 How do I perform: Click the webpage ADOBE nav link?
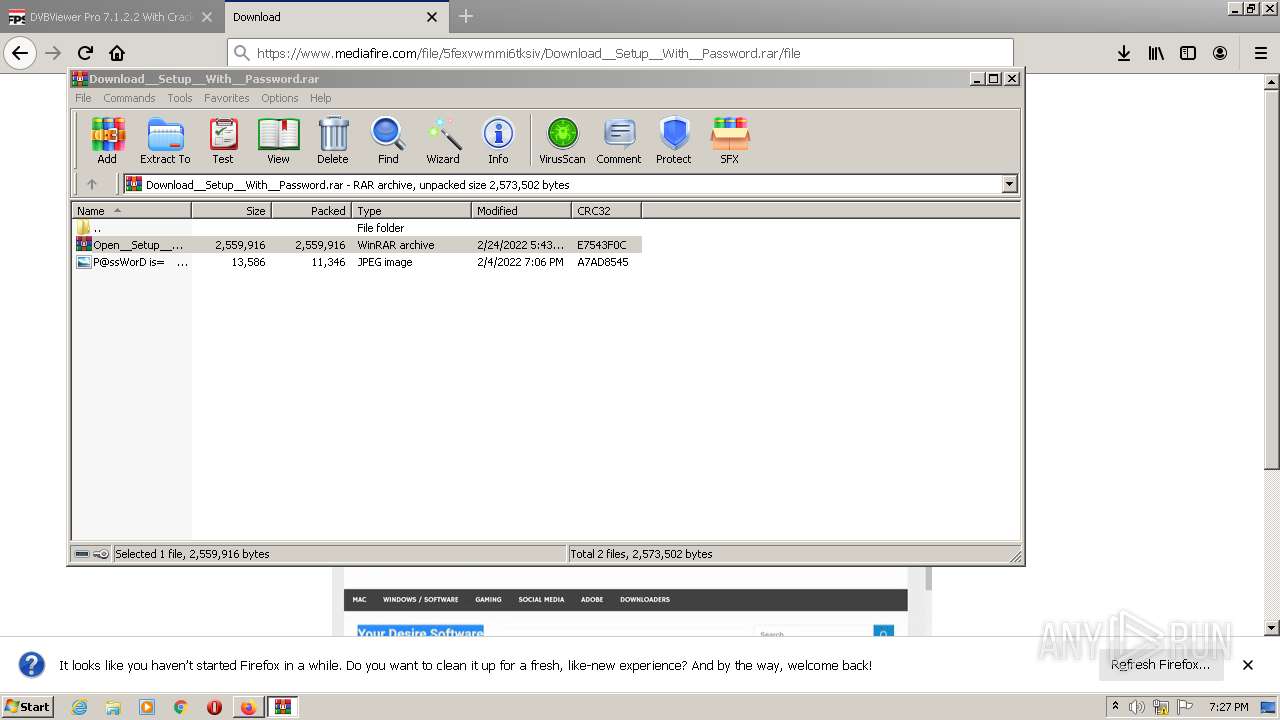592,600
